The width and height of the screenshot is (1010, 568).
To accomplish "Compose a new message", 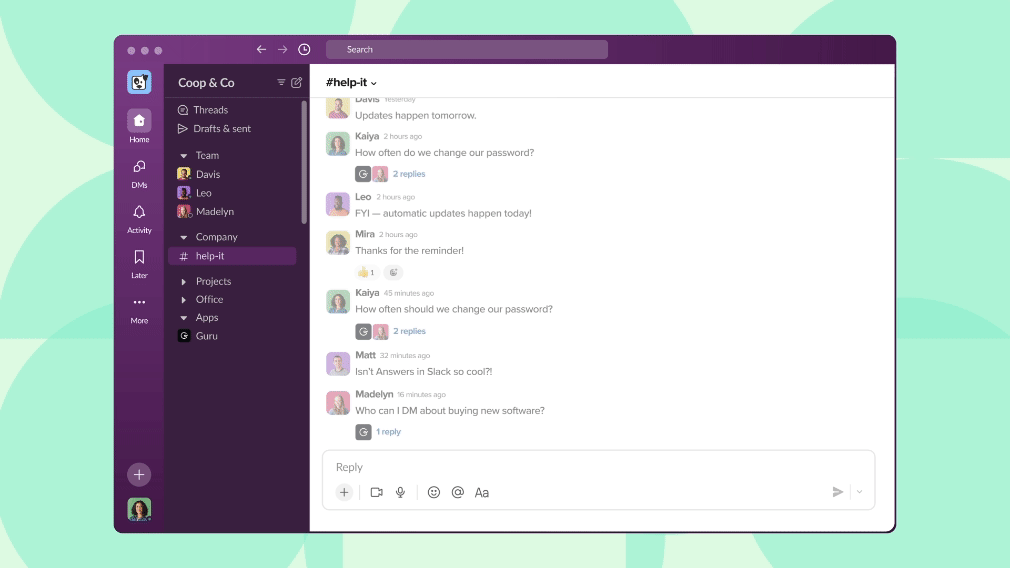I will (296, 82).
